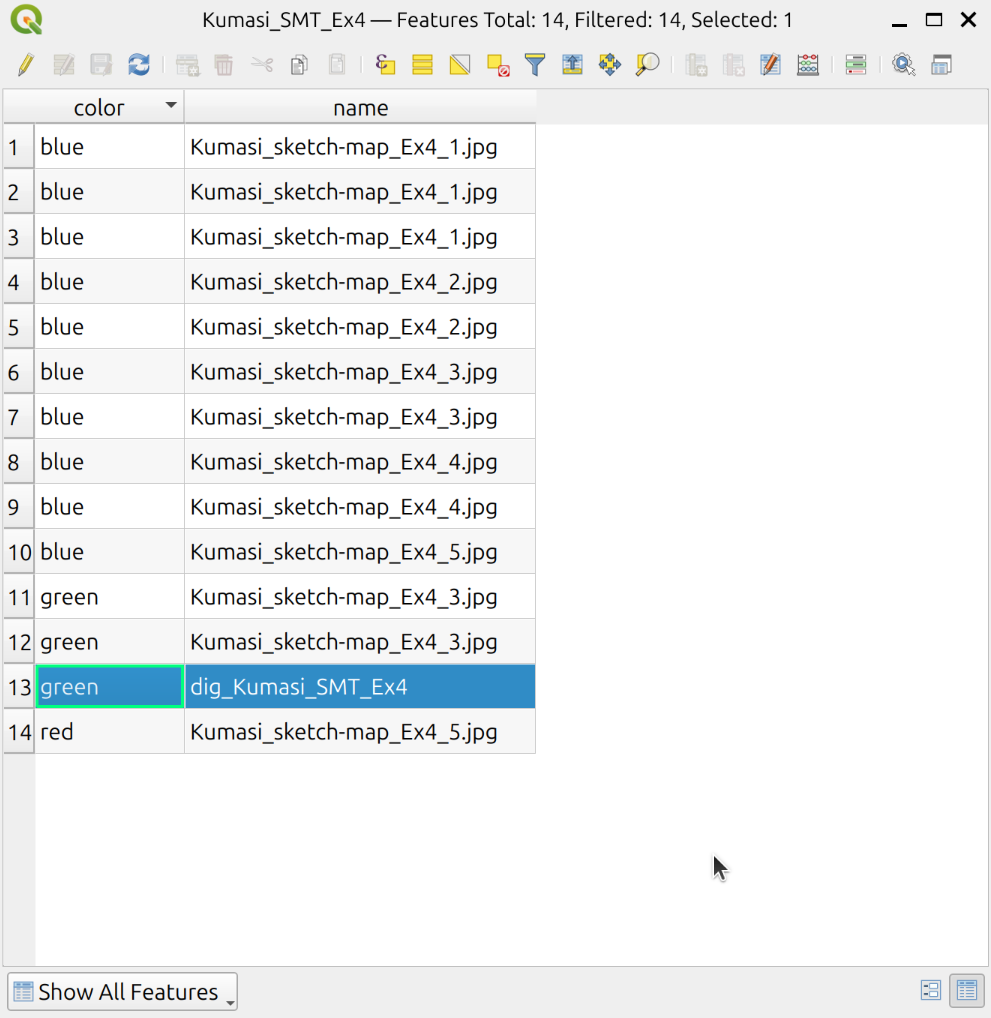Open the filter/select features using form

535,65
